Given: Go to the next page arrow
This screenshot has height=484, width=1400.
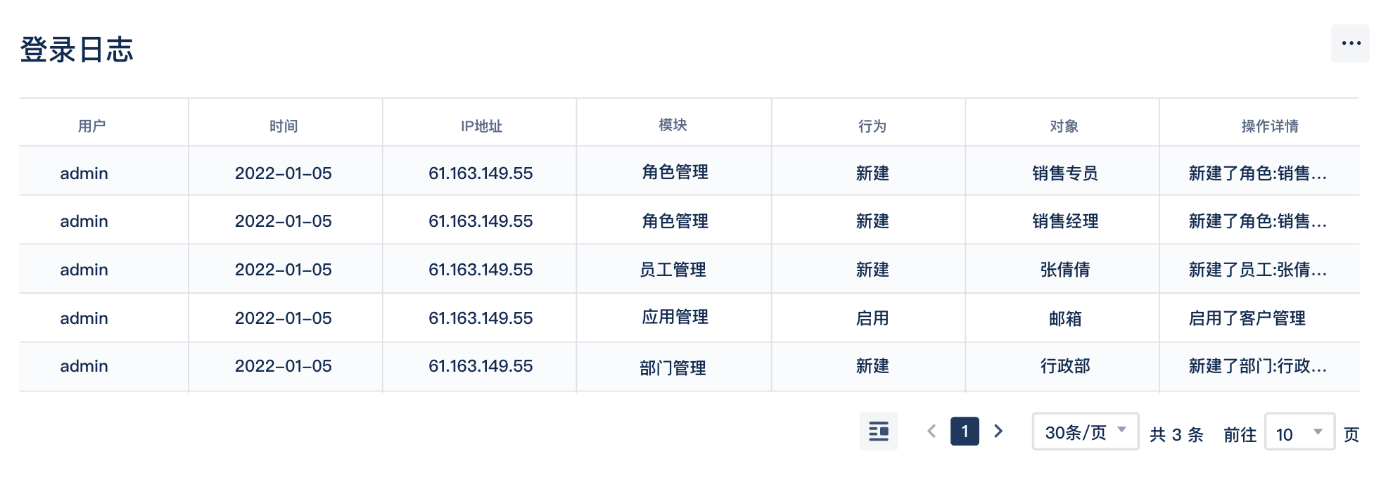Looking at the screenshot, I should [998, 432].
